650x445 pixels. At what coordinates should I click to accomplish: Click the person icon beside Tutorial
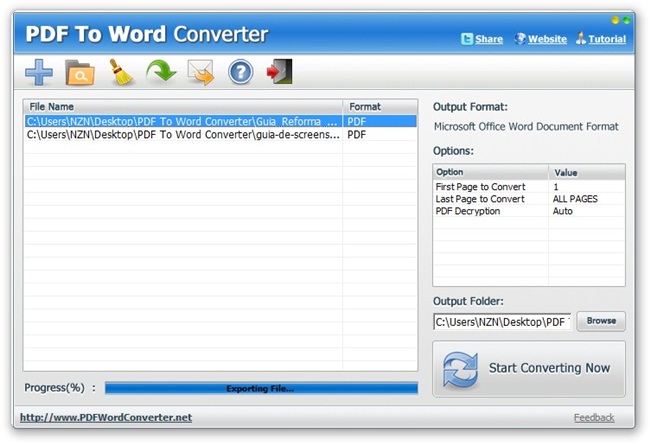click(x=581, y=39)
